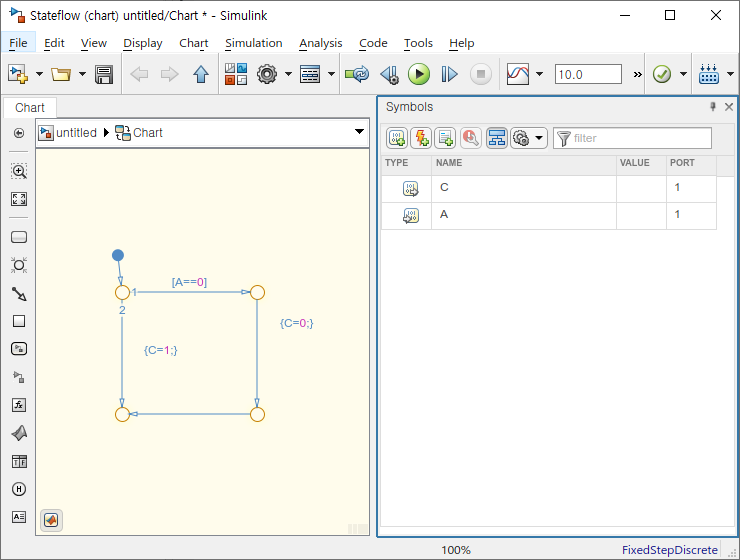740x560 pixels.
Task: Open the Analysis menu
Action: [320, 43]
